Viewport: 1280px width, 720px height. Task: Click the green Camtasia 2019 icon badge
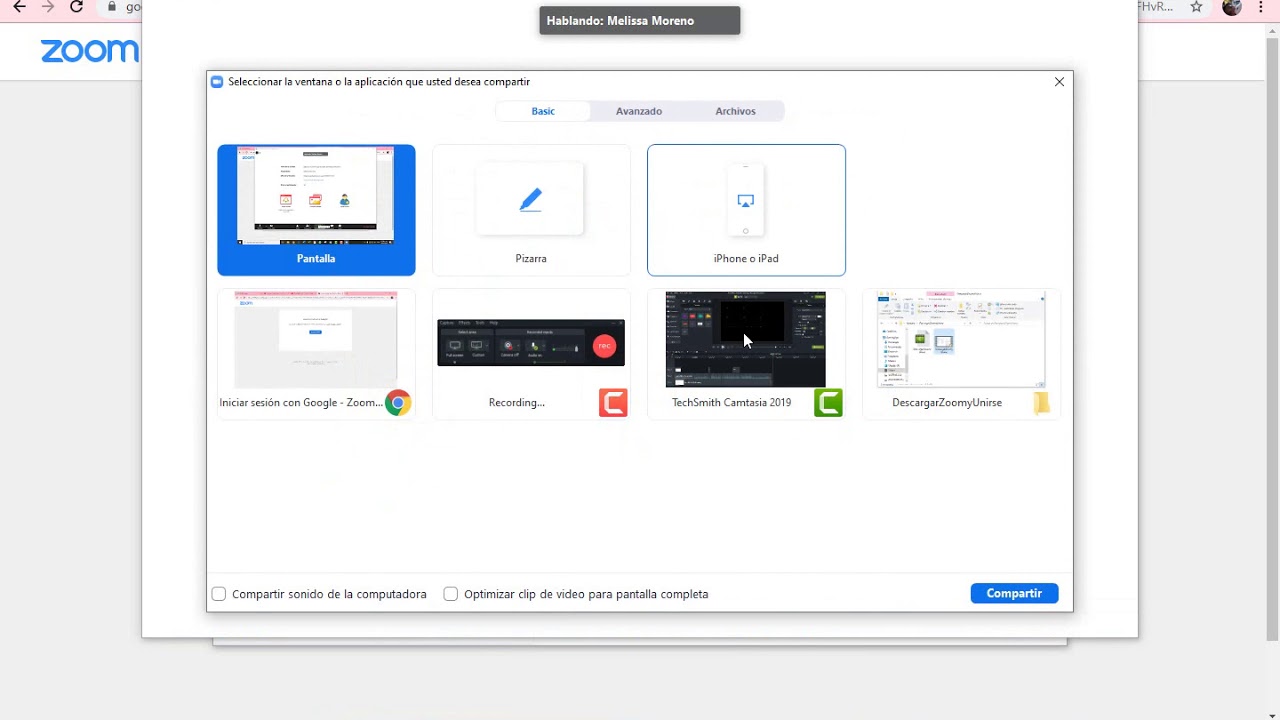coord(828,403)
